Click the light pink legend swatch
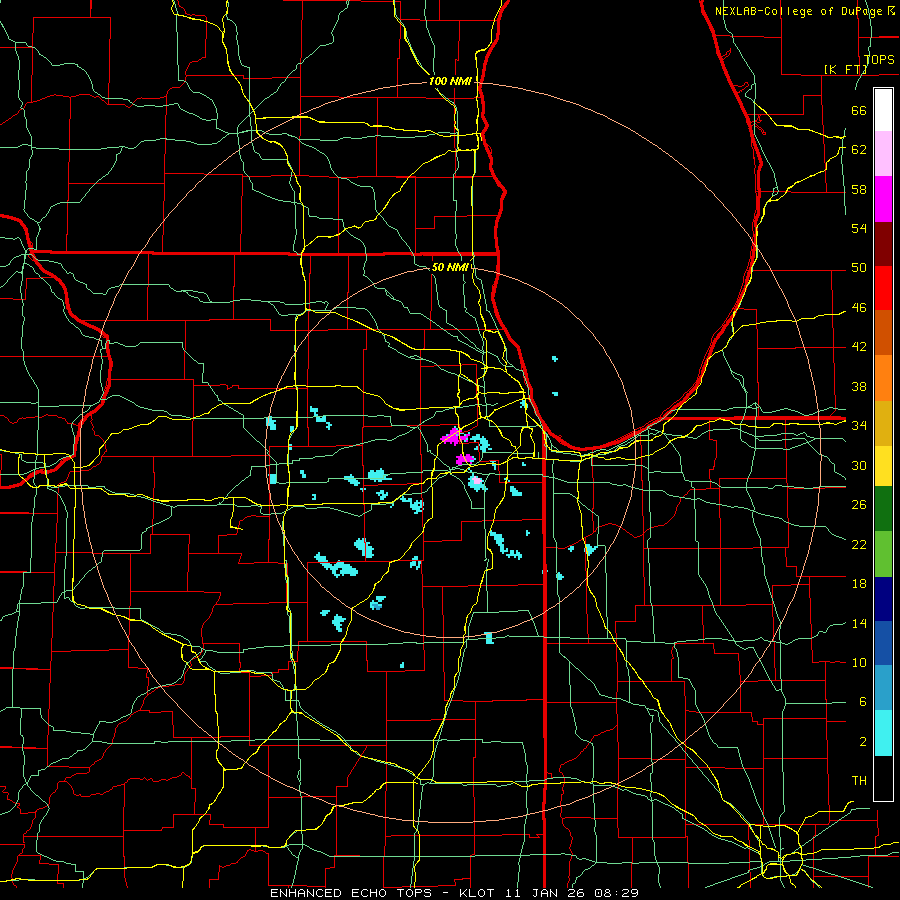The width and height of the screenshot is (900, 900). coord(883,154)
